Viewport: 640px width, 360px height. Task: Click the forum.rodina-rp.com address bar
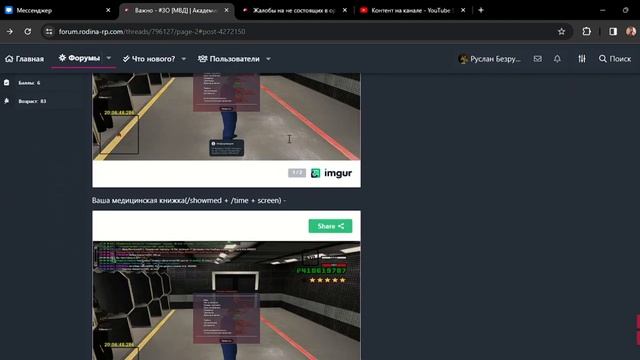tap(306, 31)
